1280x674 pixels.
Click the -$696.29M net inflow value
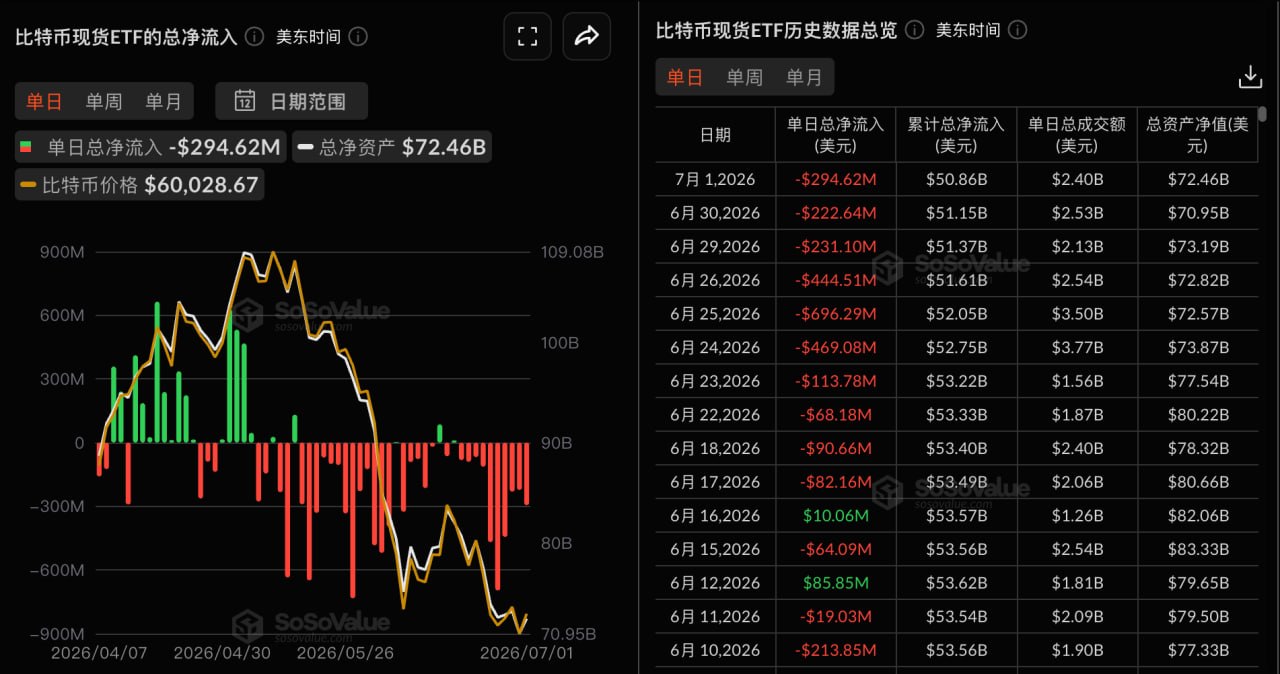pos(835,314)
